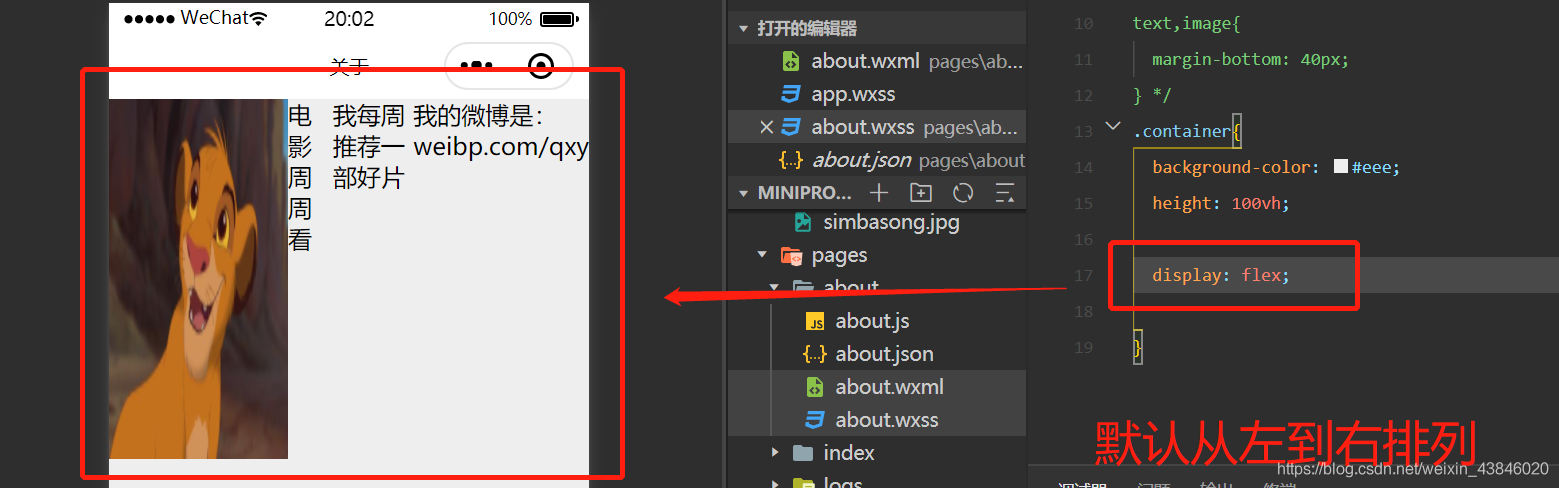Click the 我每周推荐一部好片 text in simulator
1559x488 pixels.
pyautogui.click(x=368, y=147)
